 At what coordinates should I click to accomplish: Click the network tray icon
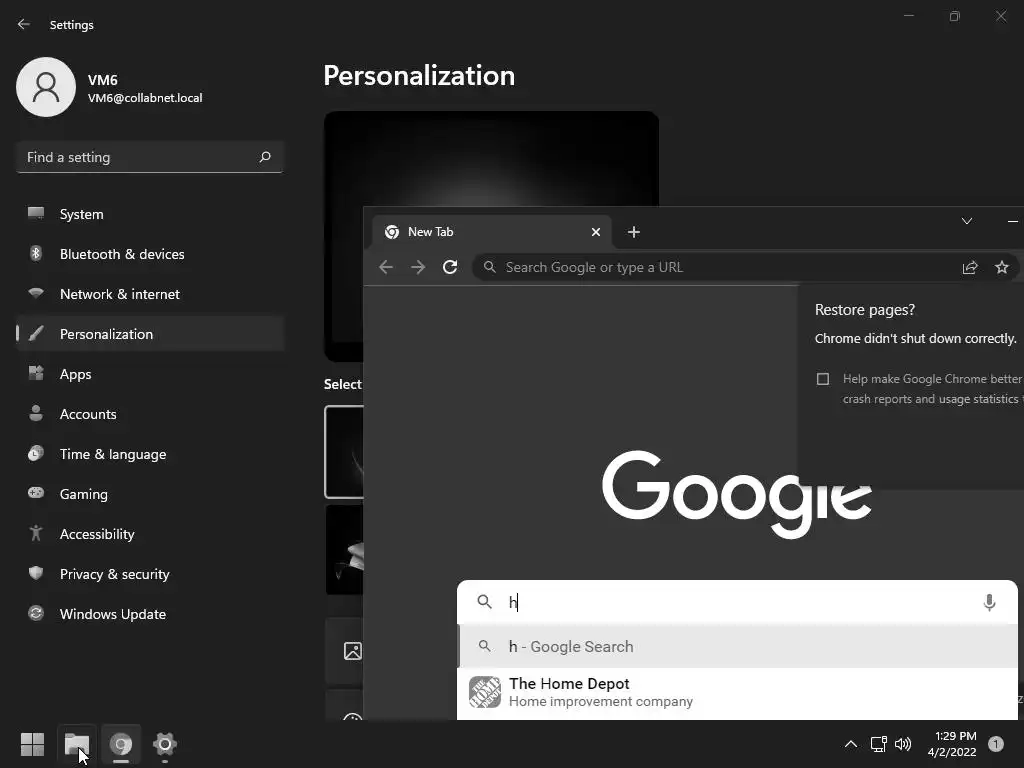878,744
